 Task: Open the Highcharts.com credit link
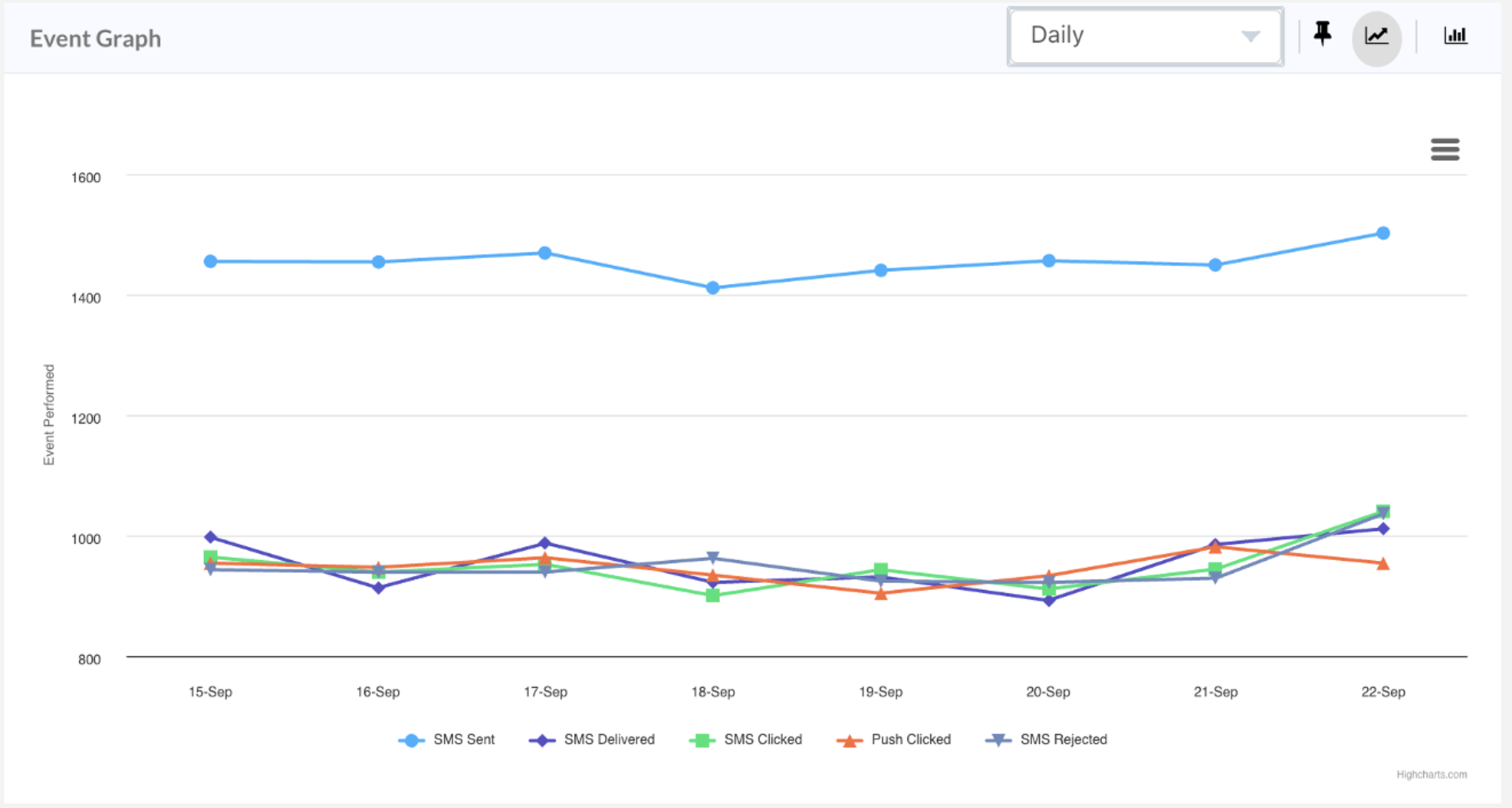[1431, 774]
